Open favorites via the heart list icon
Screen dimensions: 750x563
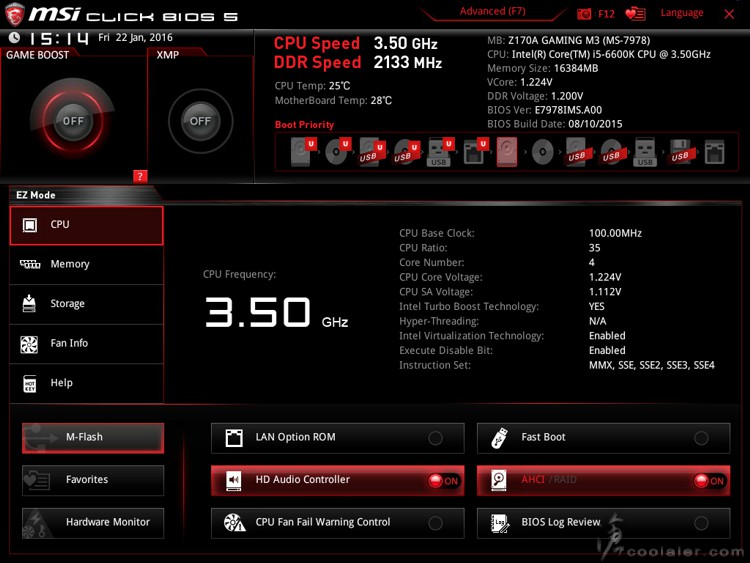click(635, 14)
